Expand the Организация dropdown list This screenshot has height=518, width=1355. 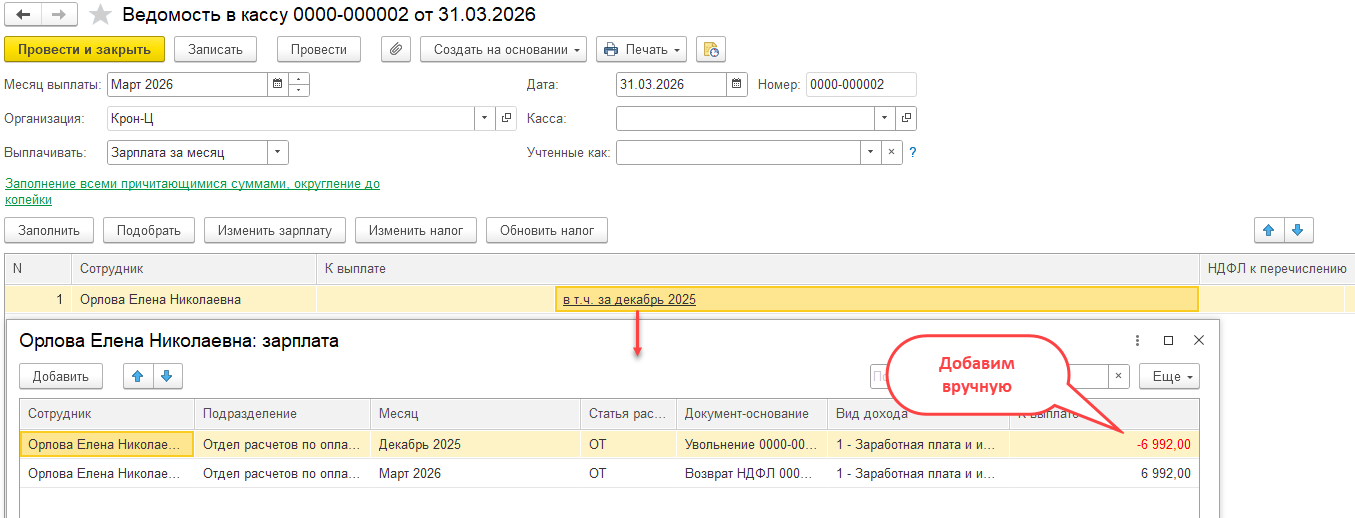485,118
